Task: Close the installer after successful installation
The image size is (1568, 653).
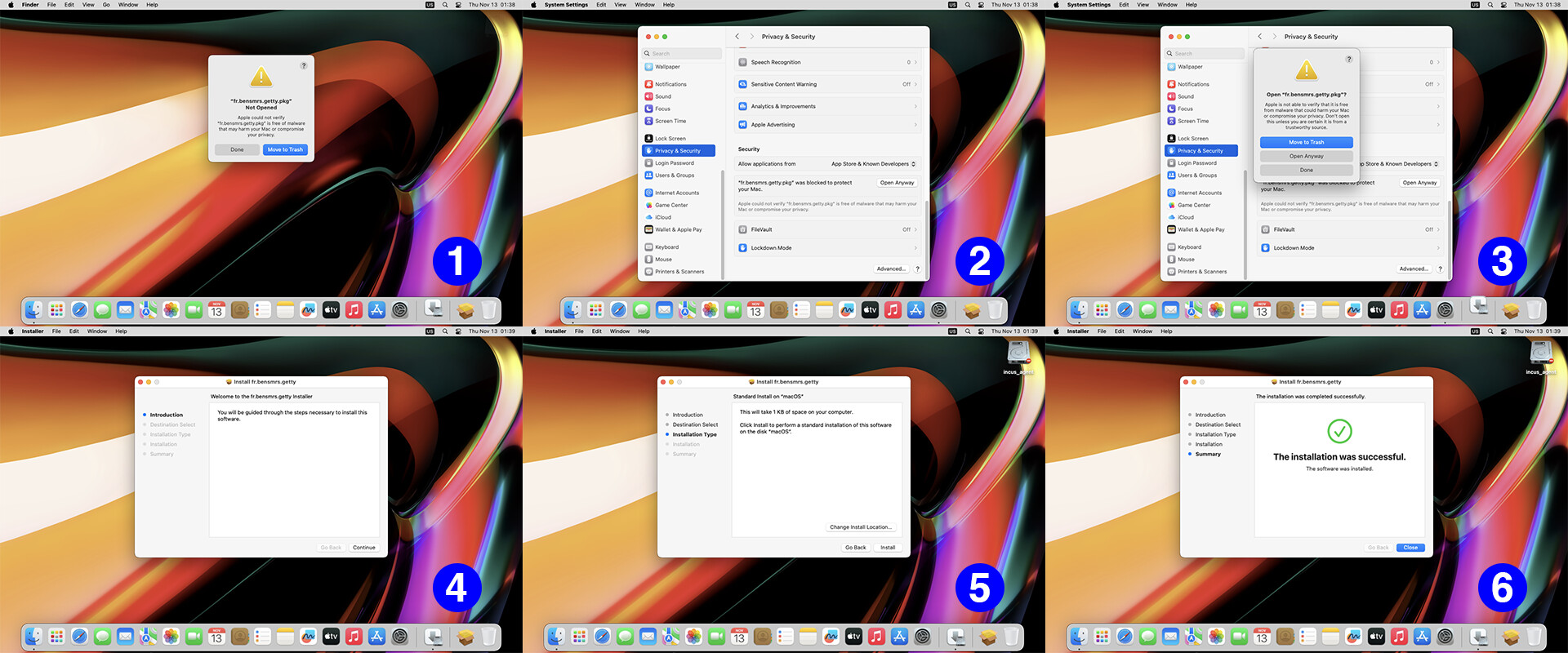Action: tap(1410, 548)
